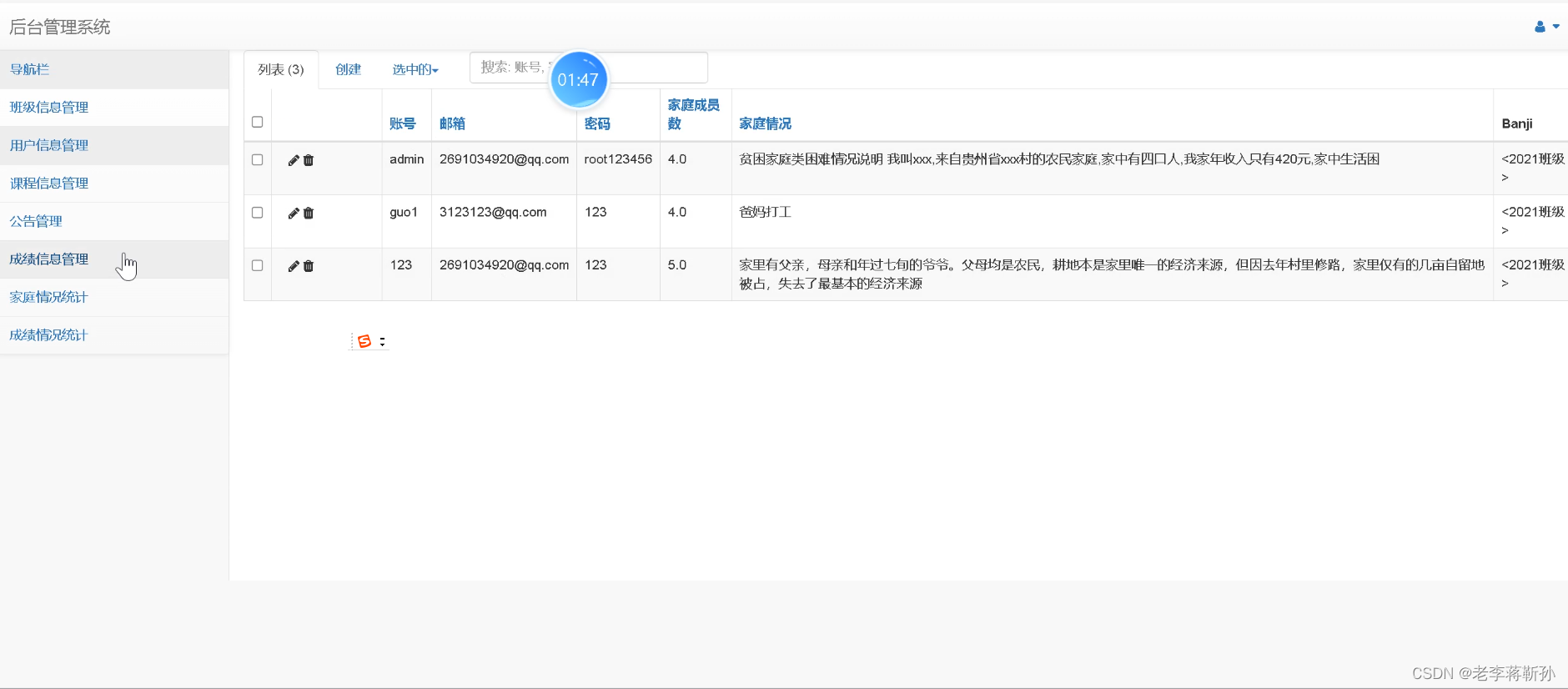Sort by 家庭情况 column header

click(765, 123)
